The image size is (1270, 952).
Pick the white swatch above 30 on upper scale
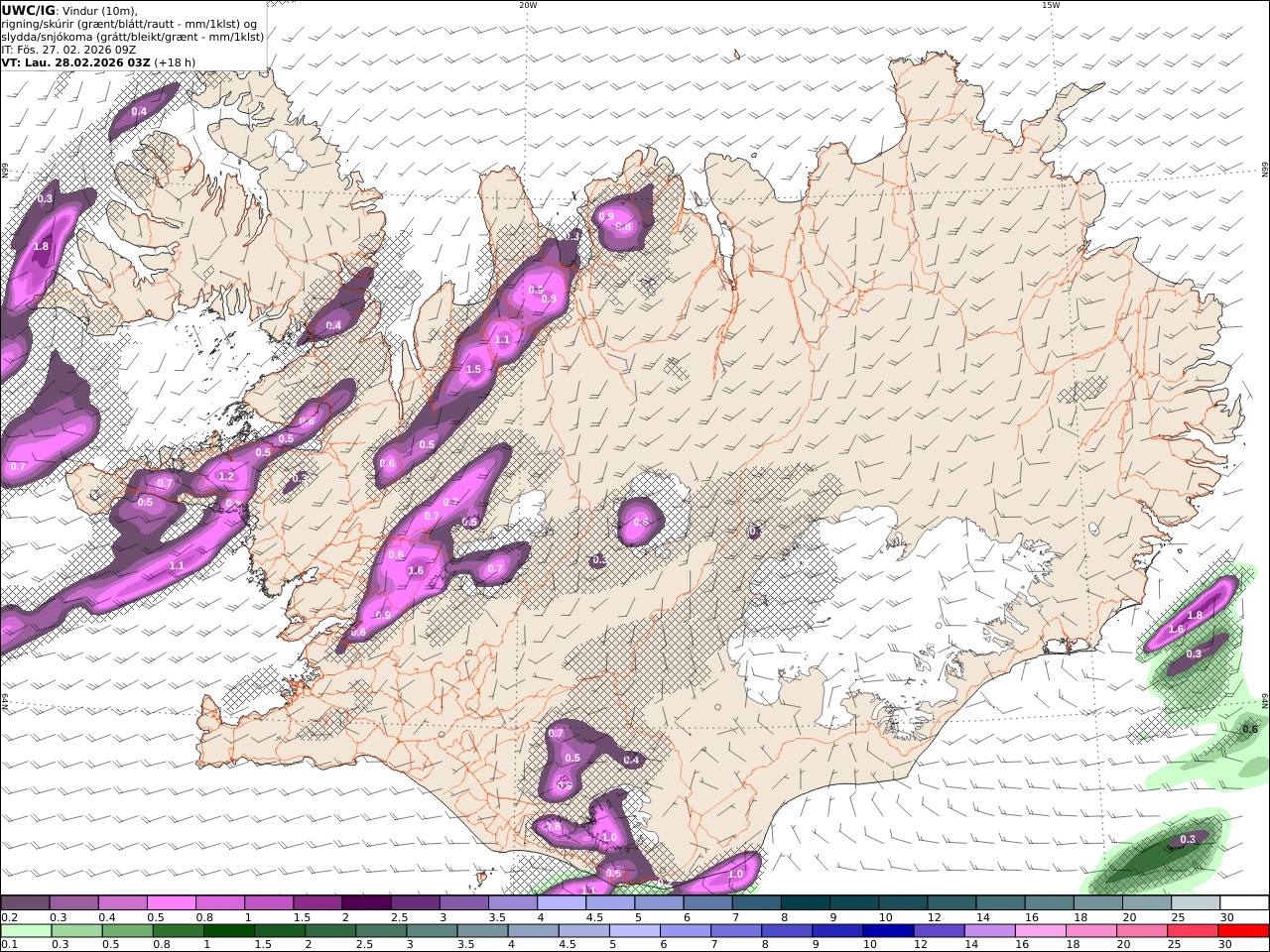(1243, 903)
